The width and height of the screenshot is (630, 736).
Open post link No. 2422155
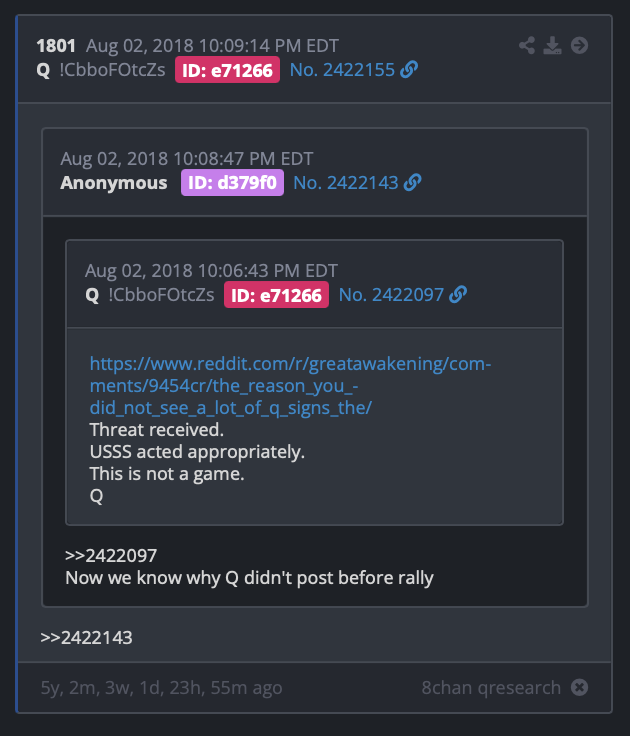click(342, 70)
